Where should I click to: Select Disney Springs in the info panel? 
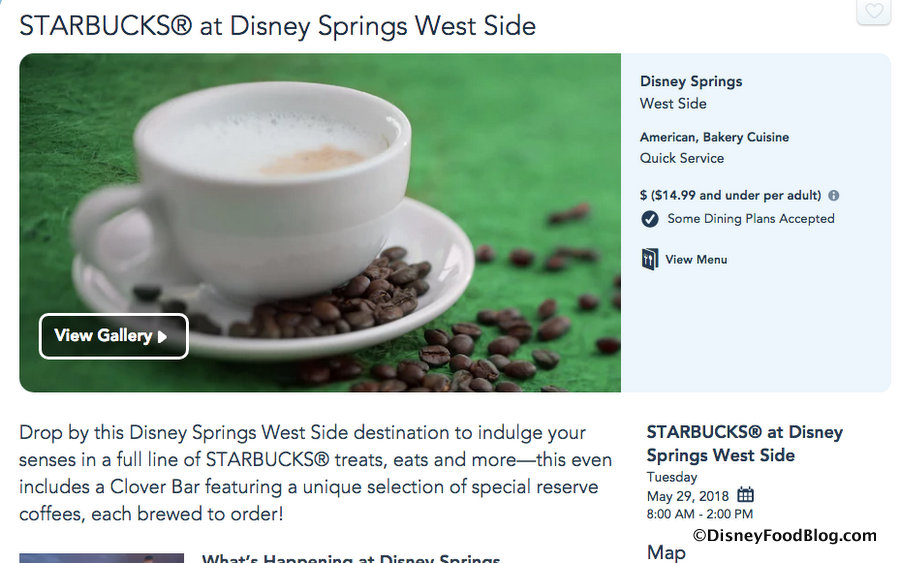tap(691, 82)
